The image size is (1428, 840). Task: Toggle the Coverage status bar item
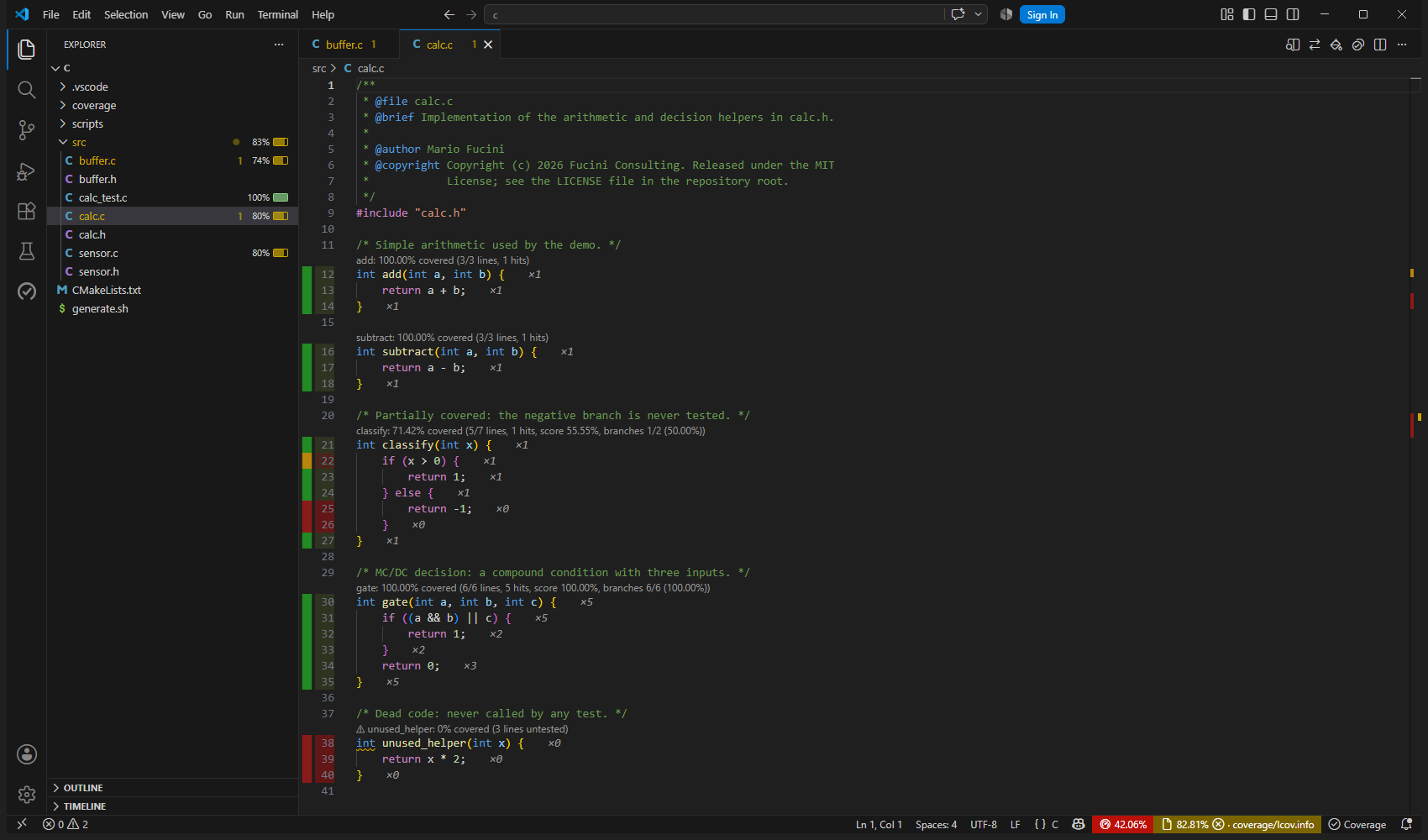pos(1357,825)
